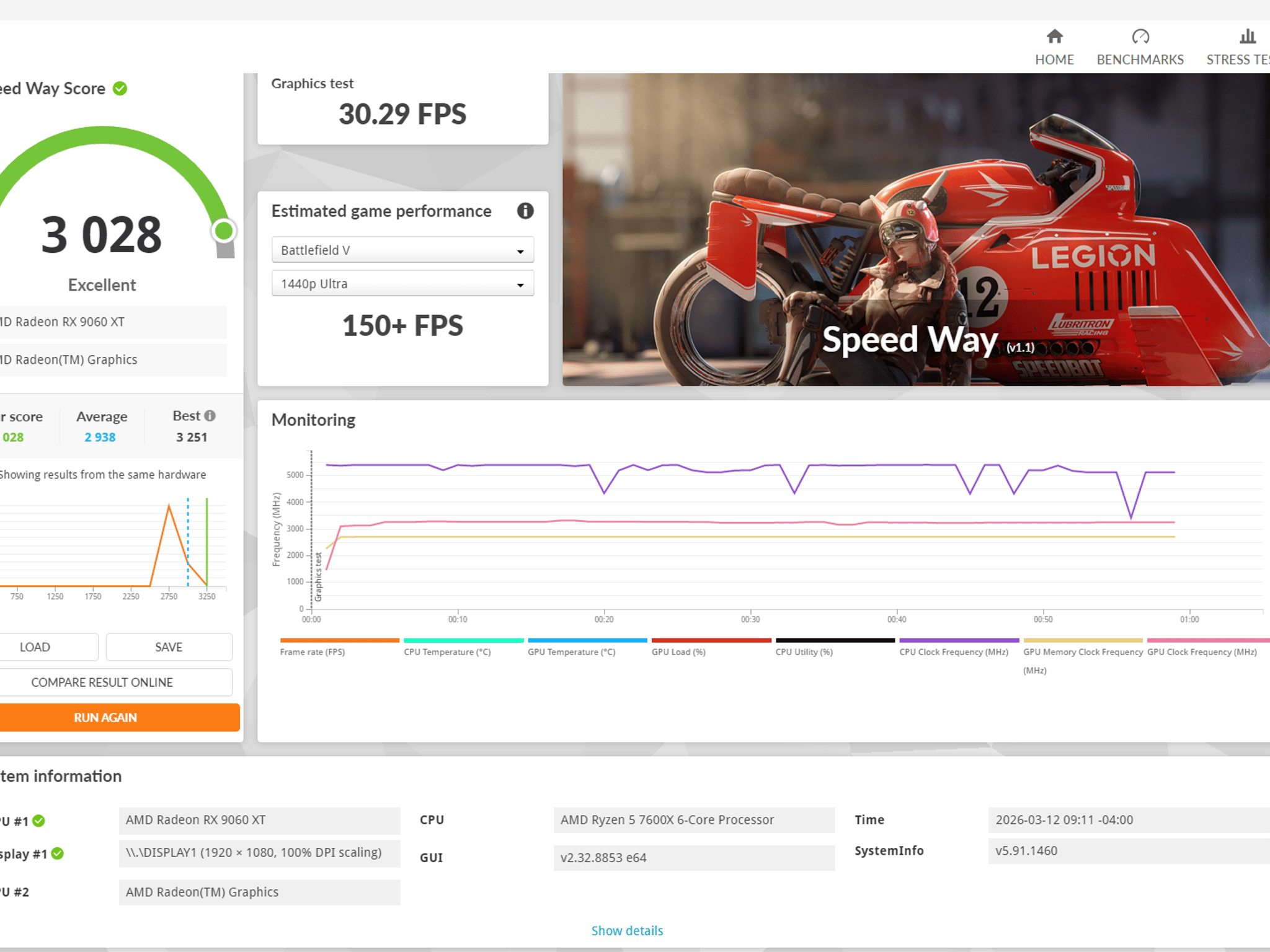Toggle CPU Clock Frequency (MHz) legend series
The height and width of the screenshot is (952, 1270).
[x=959, y=648]
